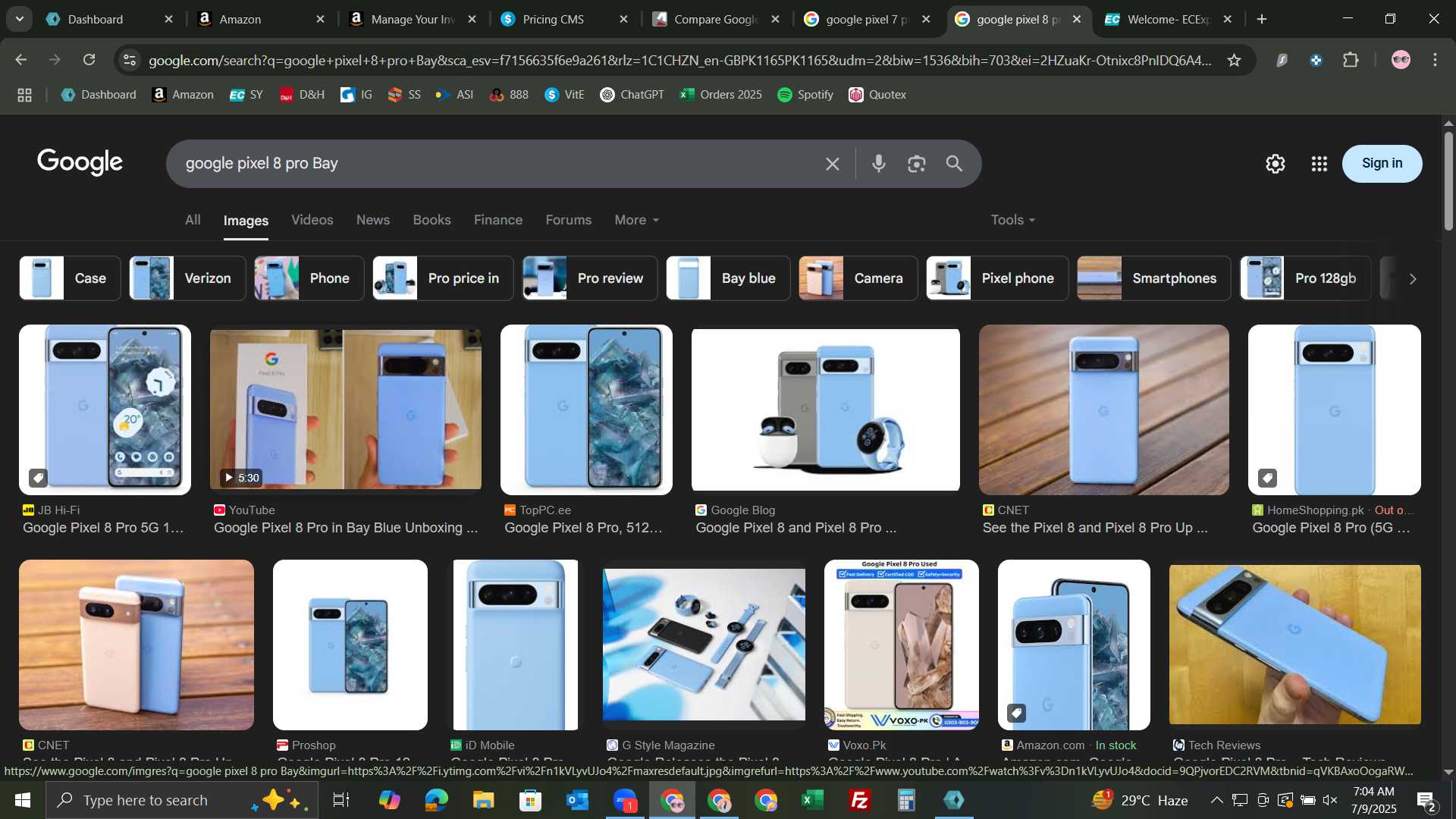
Task: Open the Spotify bookmark
Action: [805, 95]
